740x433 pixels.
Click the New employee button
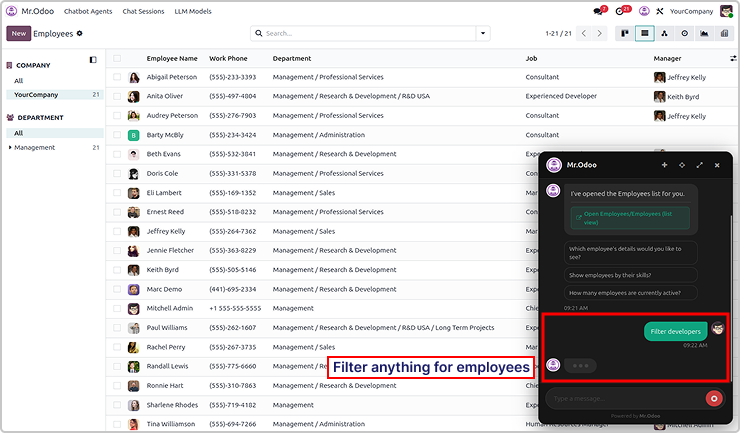(x=18, y=33)
